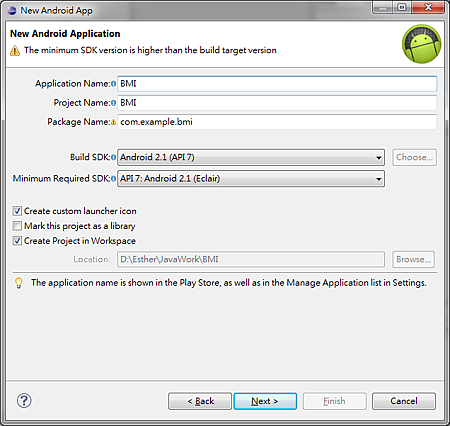This screenshot has width=450, height=426.
Task: Uncheck Create custom launcher icon
Action: pyautogui.click(x=17, y=211)
